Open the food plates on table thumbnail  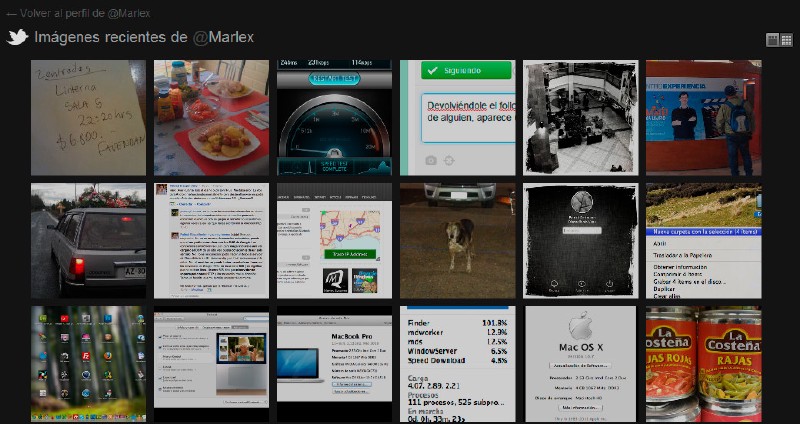point(211,118)
